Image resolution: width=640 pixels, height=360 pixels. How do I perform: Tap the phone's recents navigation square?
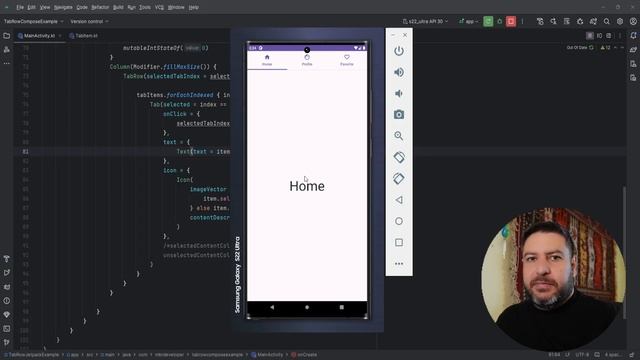click(x=342, y=307)
